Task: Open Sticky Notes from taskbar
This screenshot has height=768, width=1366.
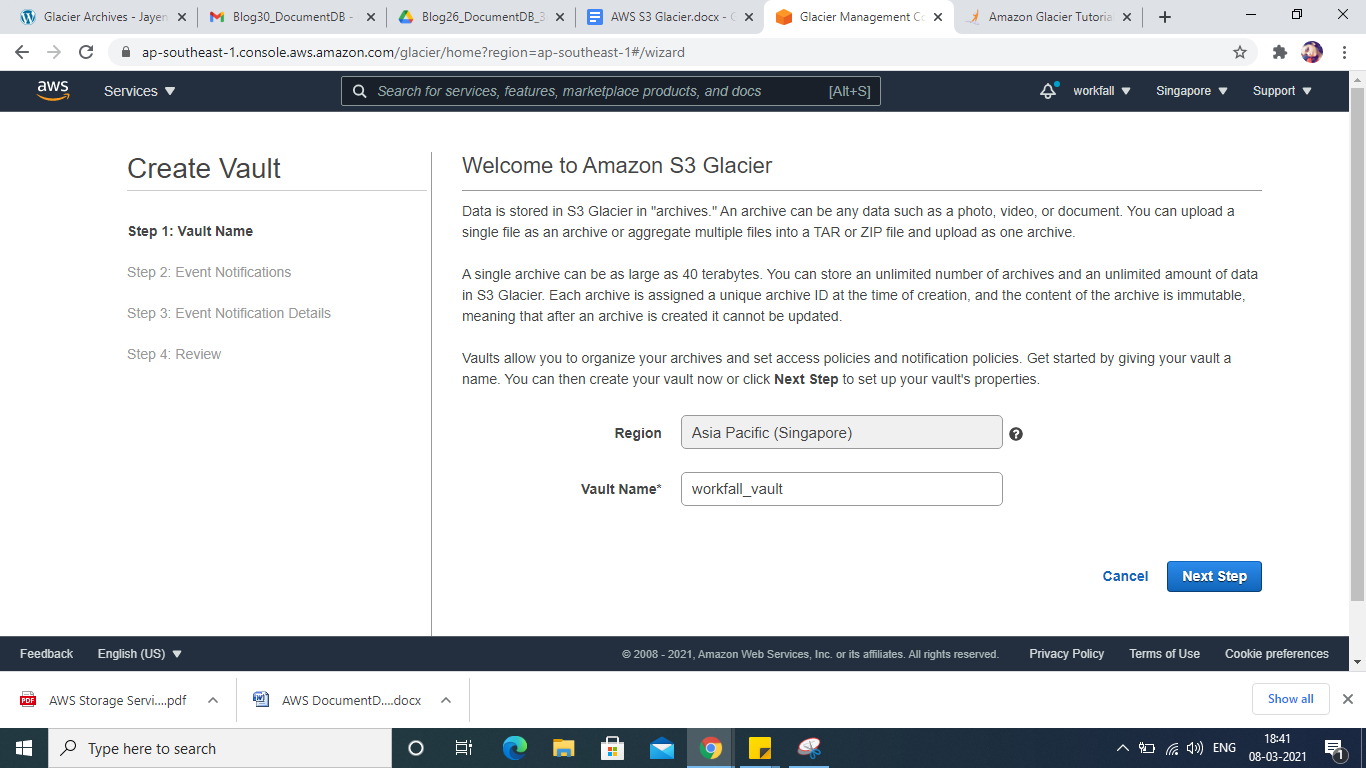Action: pos(759,748)
